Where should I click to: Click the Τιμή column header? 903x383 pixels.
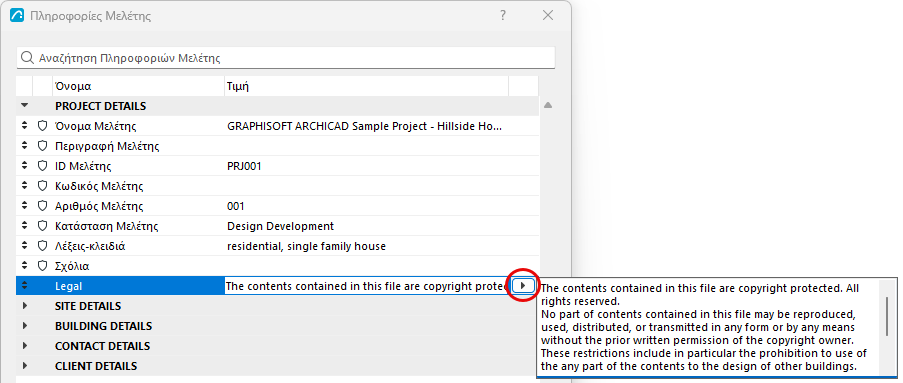pos(366,86)
